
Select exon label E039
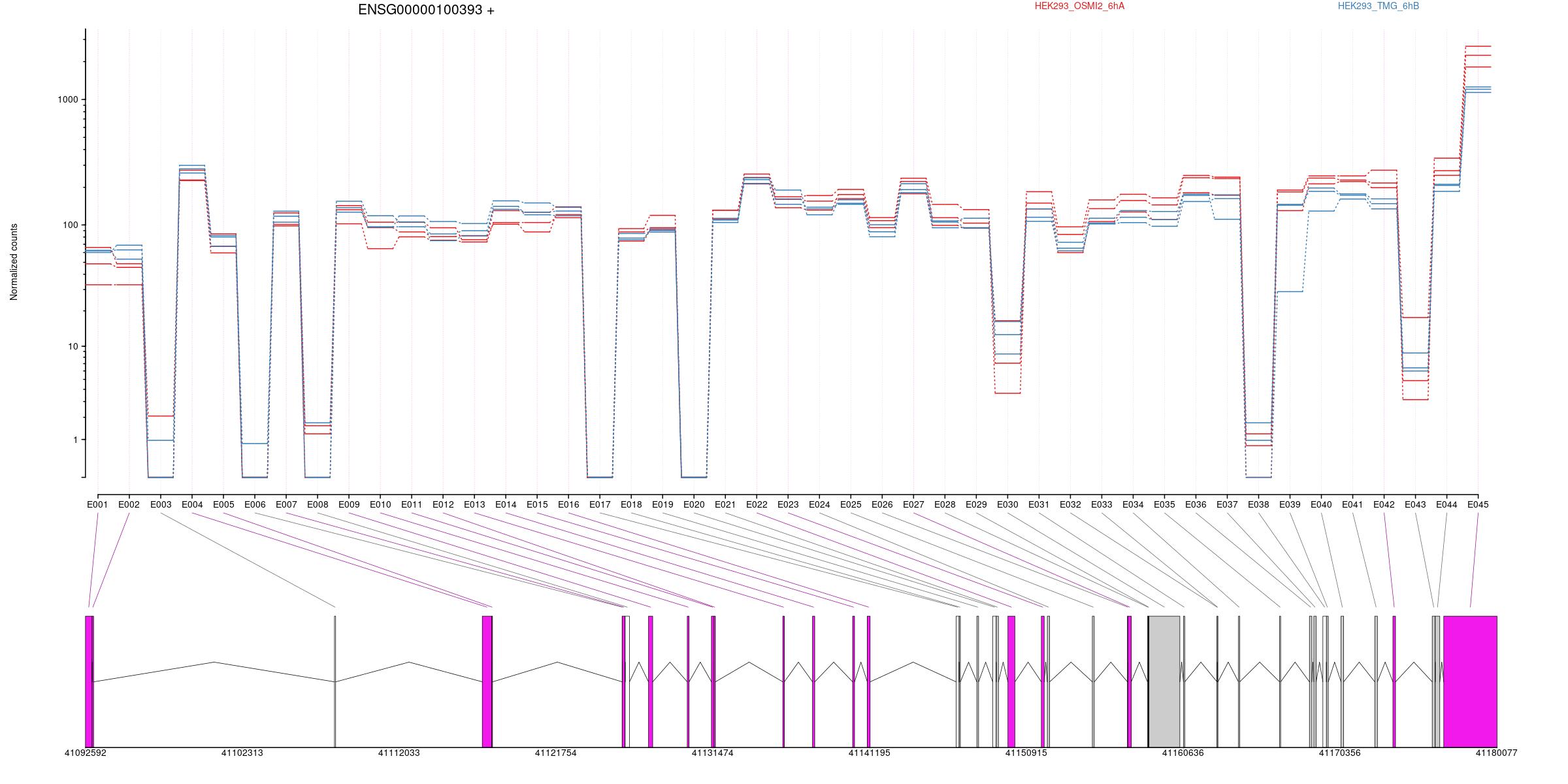coord(1290,504)
